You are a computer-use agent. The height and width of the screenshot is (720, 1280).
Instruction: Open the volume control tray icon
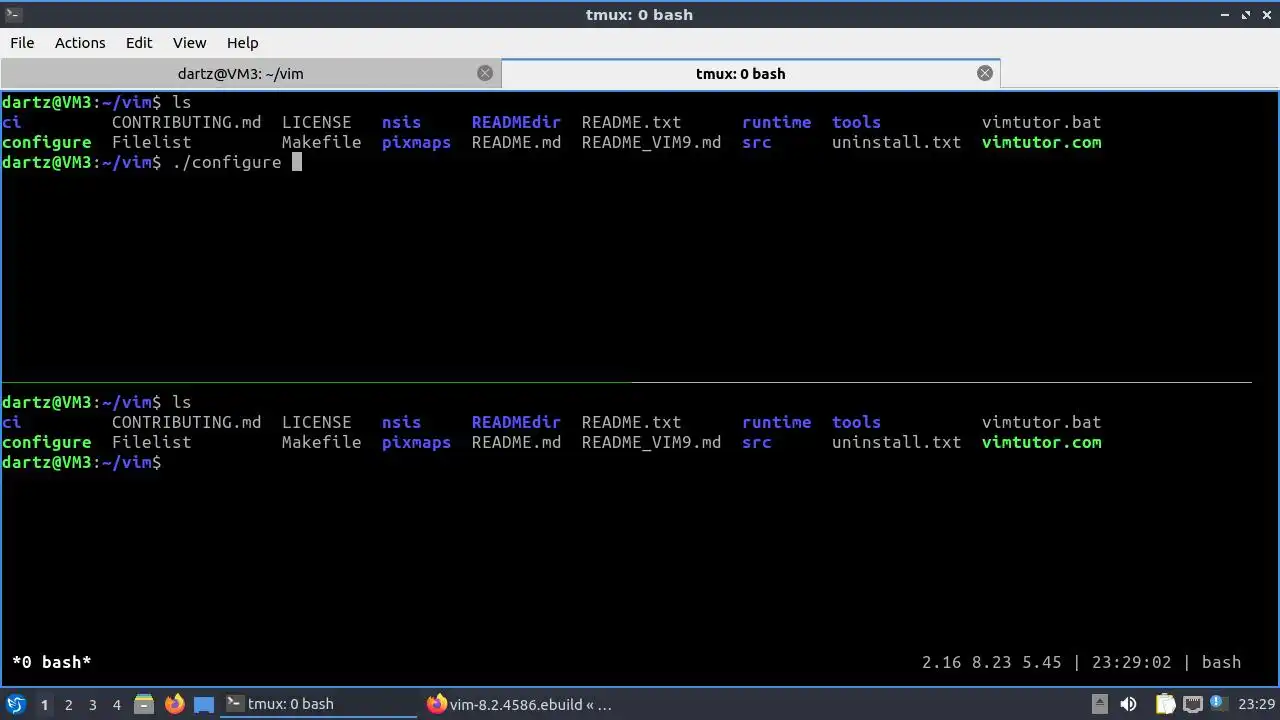tap(1130, 704)
